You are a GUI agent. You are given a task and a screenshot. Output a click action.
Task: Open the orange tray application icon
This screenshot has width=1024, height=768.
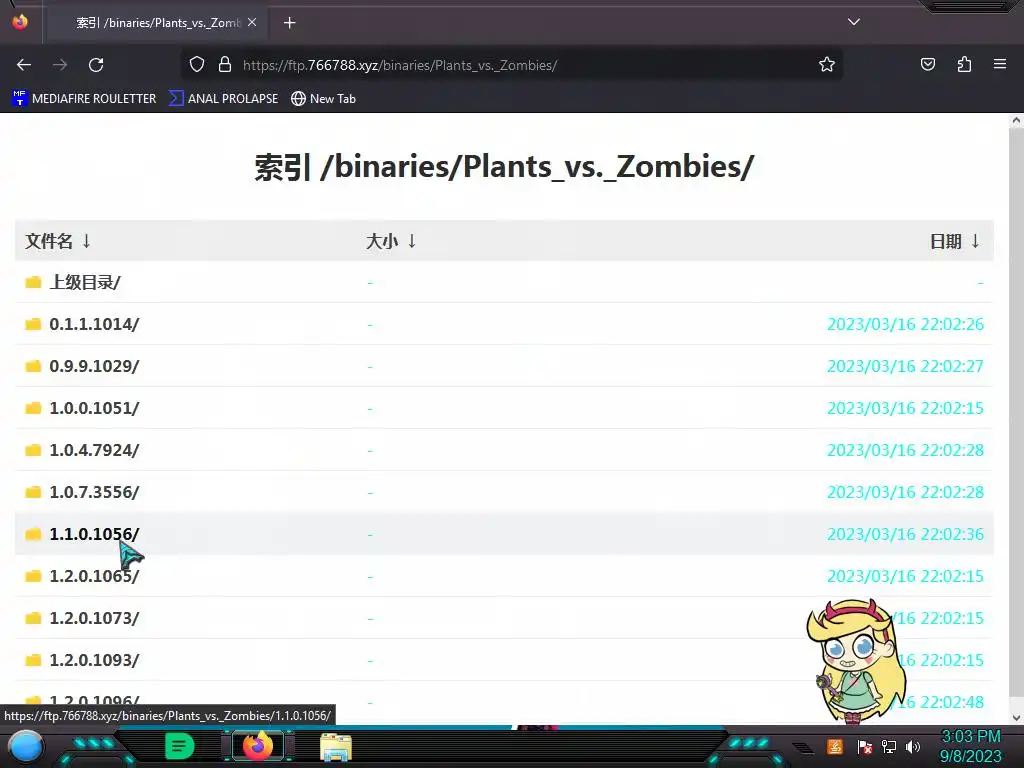pos(835,746)
